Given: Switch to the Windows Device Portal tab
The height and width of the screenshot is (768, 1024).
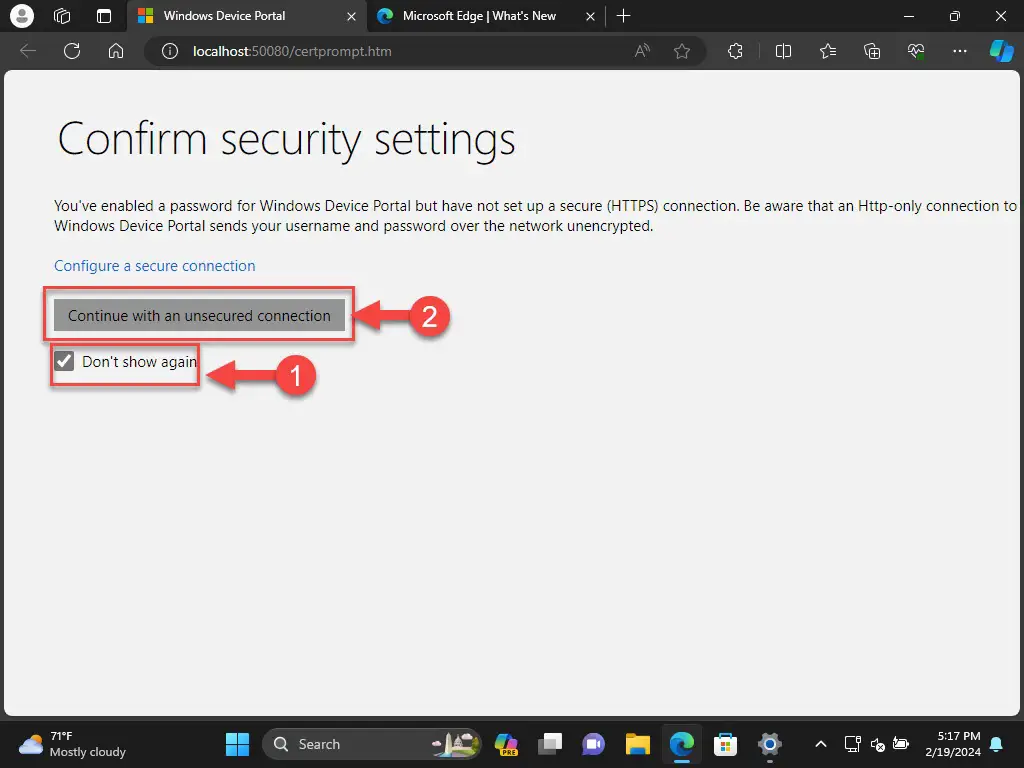Looking at the screenshot, I should [247, 16].
